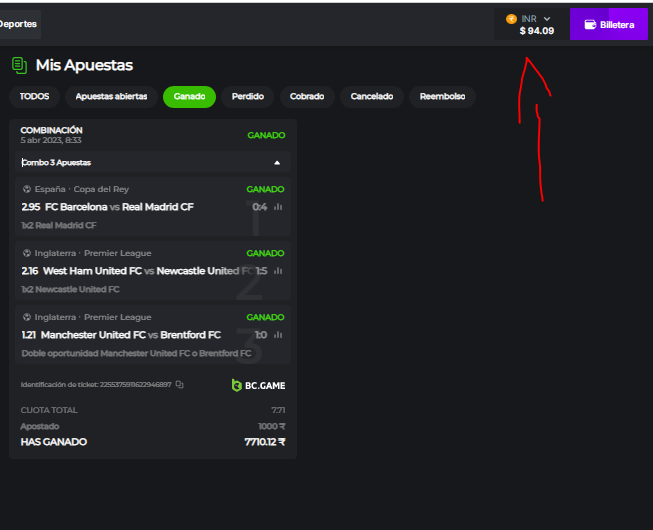Open stats icon for Barcelona vs Real Madrid
Viewport: 653px width, 530px height.
(278, 207)
